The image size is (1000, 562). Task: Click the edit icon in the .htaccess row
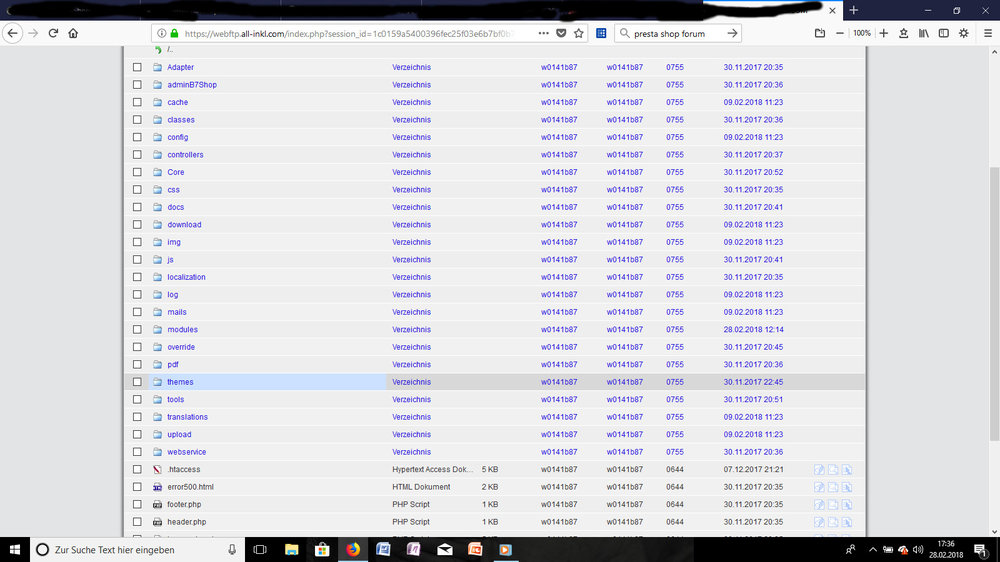pyautogui.click(x=820, y=470)
